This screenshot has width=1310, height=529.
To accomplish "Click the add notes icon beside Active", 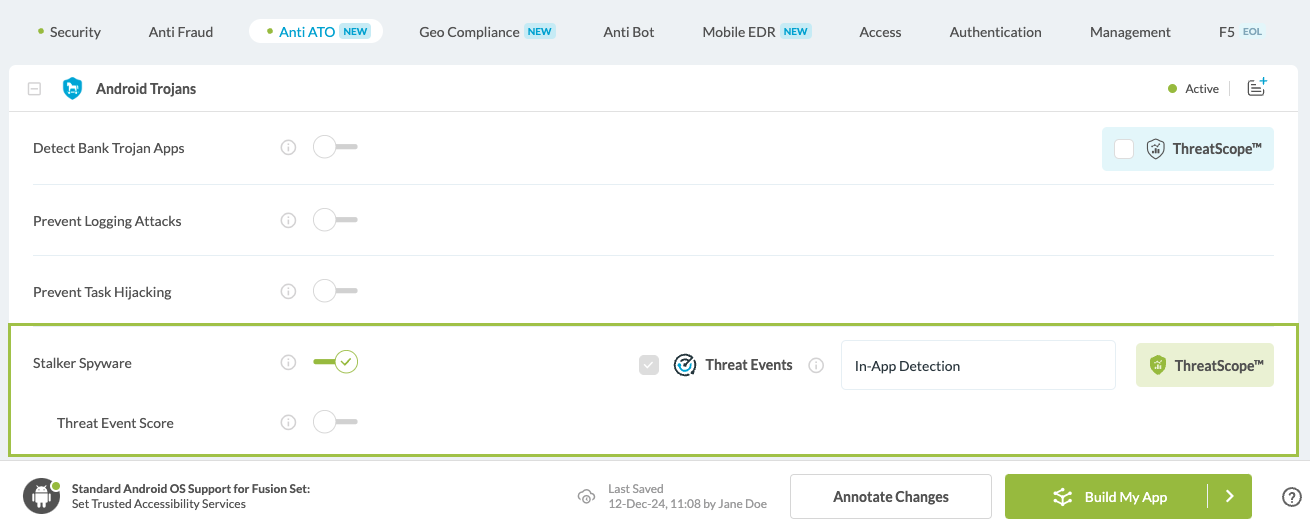I will tap(1257, 88).
